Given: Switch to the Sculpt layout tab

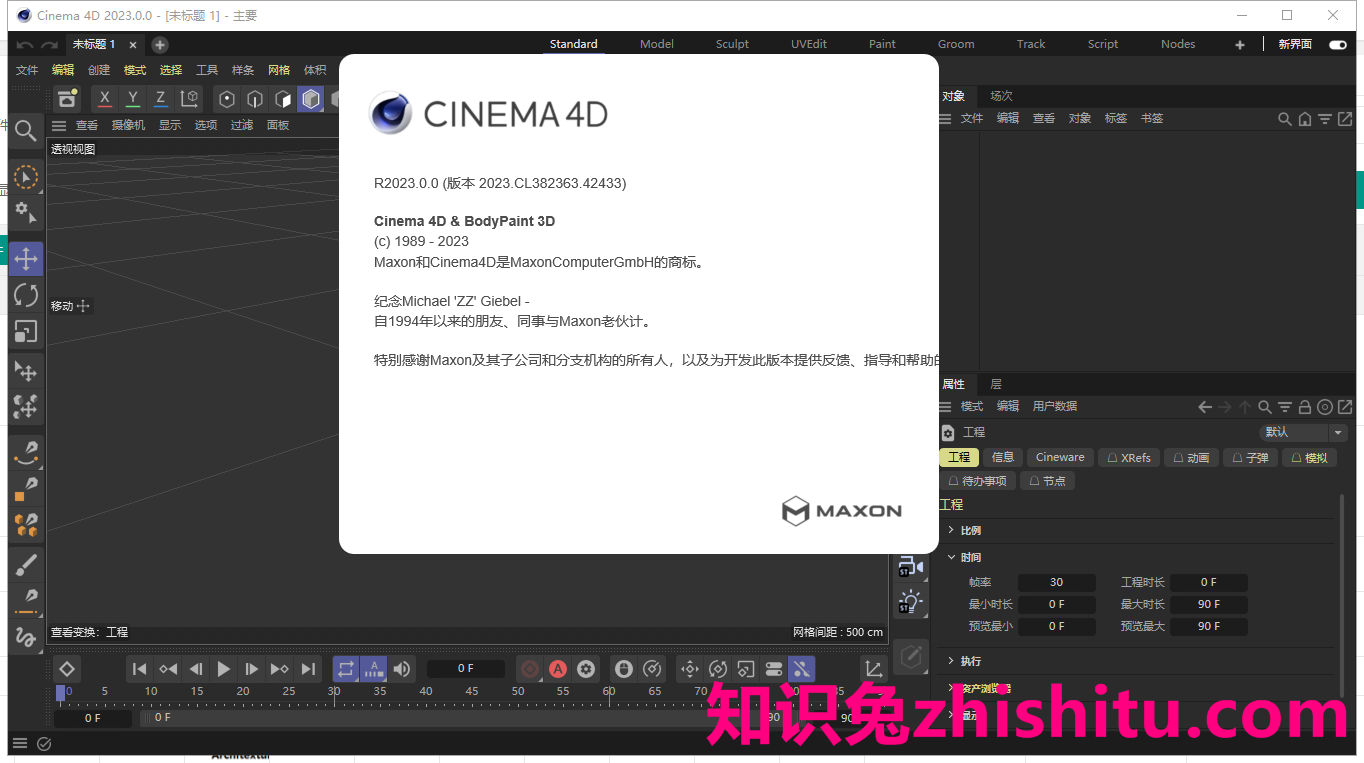Looking at the screenshot, I should click(731, 43).
